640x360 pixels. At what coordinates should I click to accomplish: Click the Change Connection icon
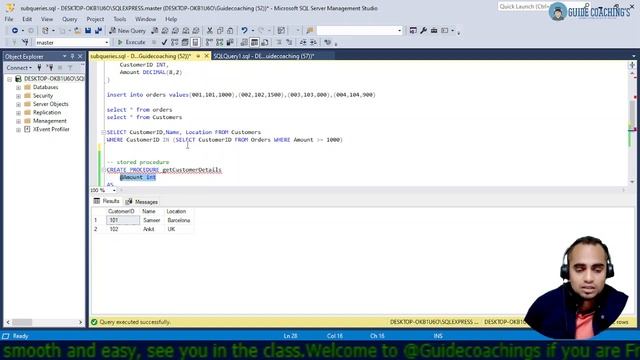coord(25,42)
